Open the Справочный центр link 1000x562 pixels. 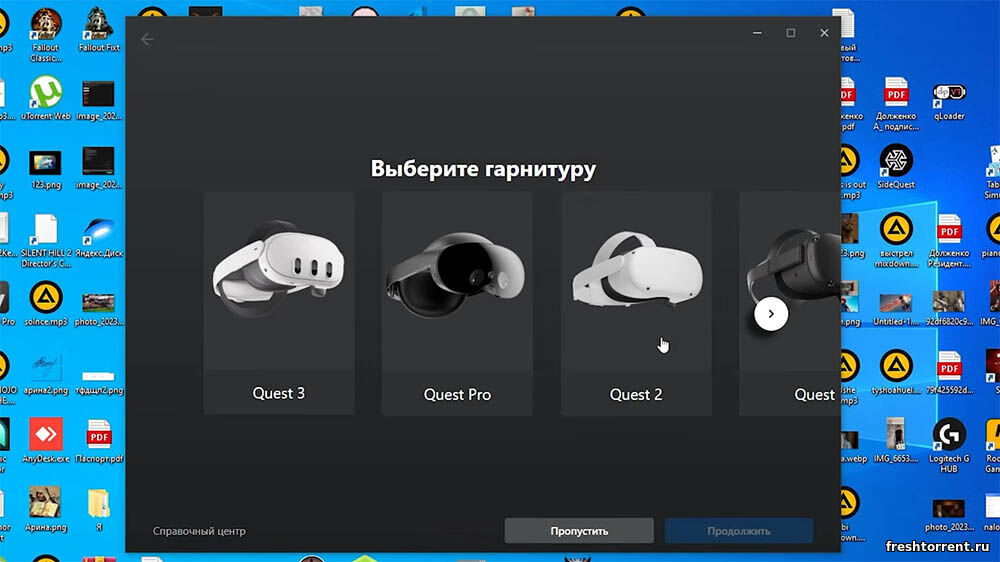[x=199, y=531]
